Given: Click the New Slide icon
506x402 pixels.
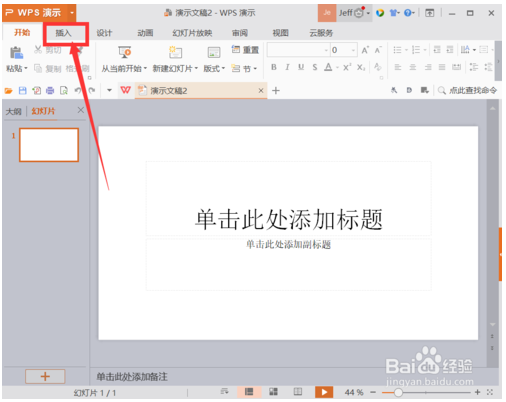Looking at the screenshot, I should [175, 52].
